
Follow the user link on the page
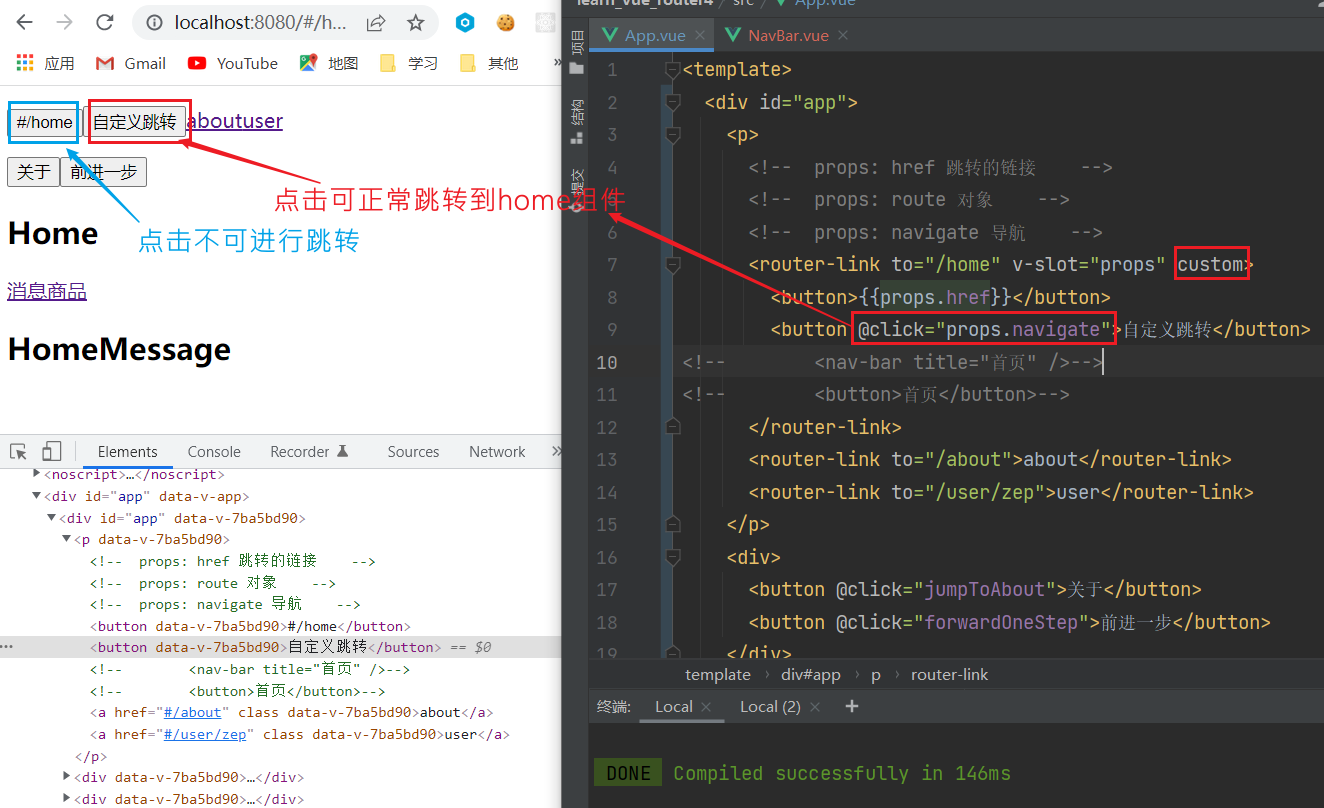click(x=264, y=121)
